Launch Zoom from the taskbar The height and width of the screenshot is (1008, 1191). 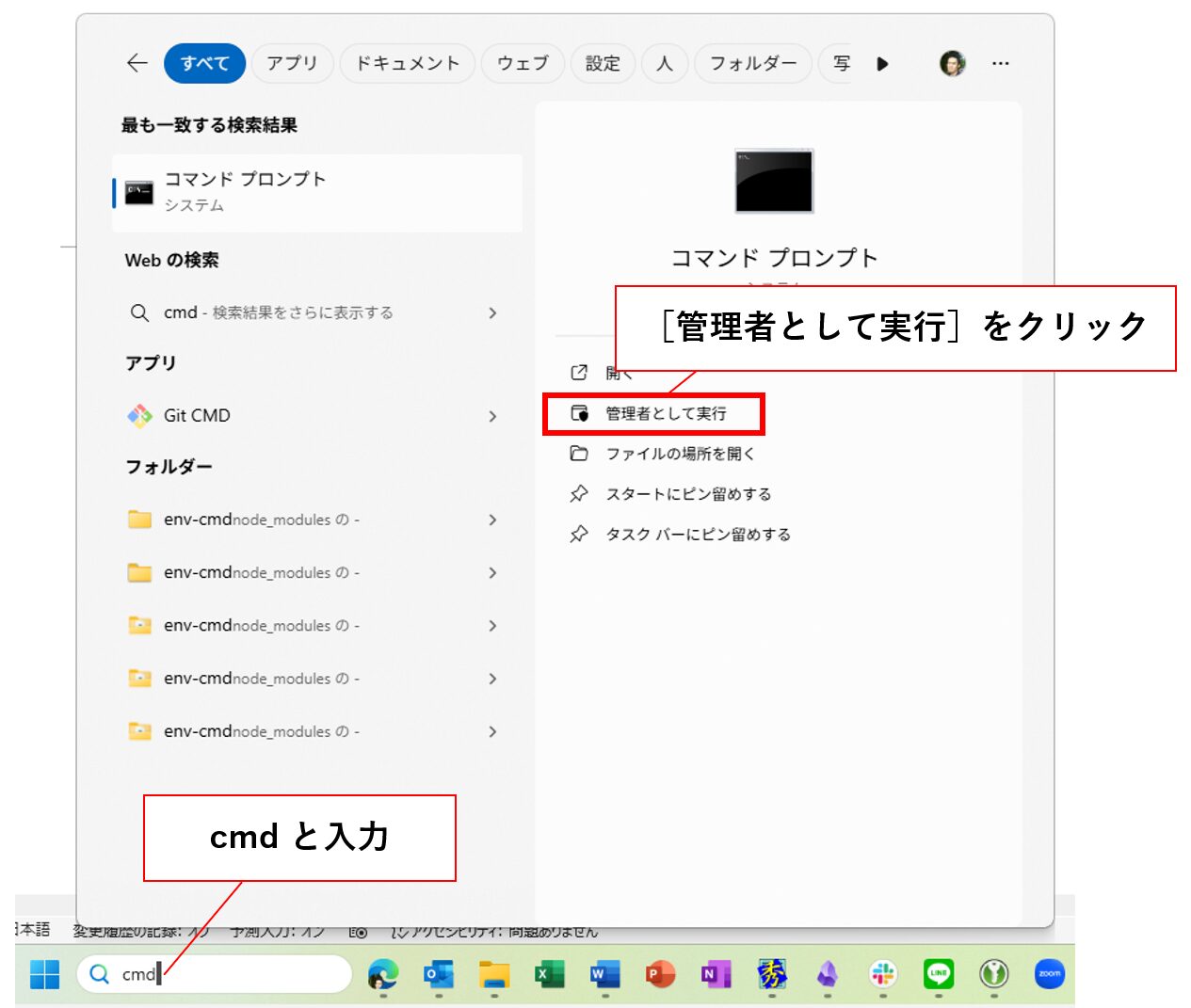[1049, 974]
